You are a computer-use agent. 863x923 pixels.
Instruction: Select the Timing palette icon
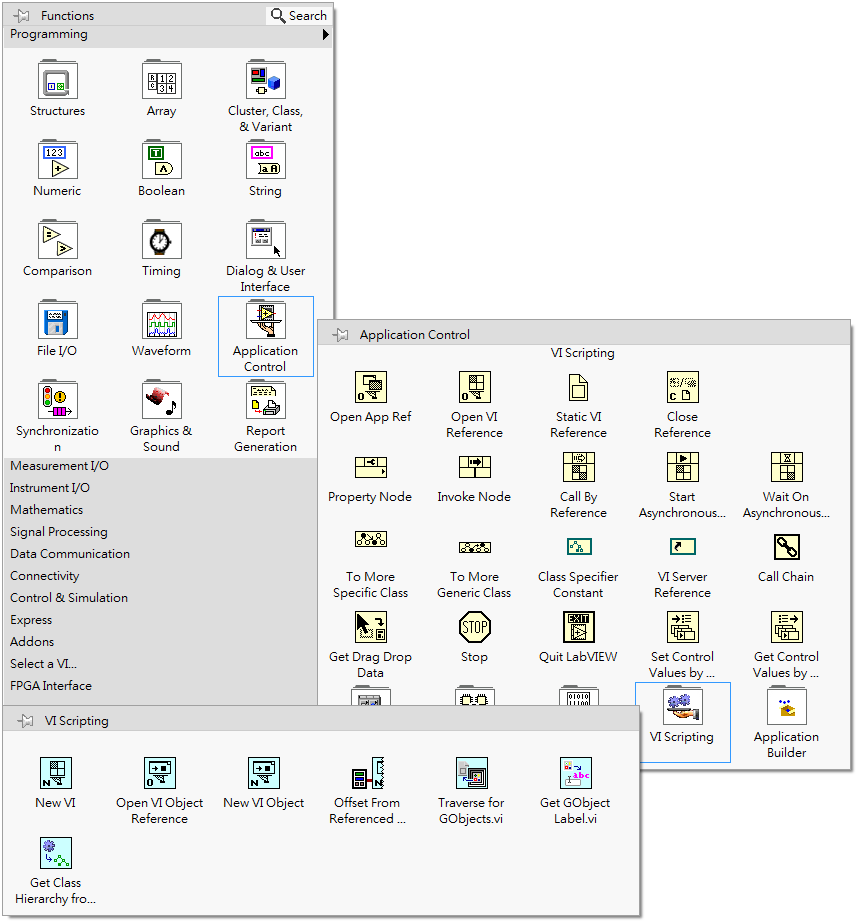161,241
